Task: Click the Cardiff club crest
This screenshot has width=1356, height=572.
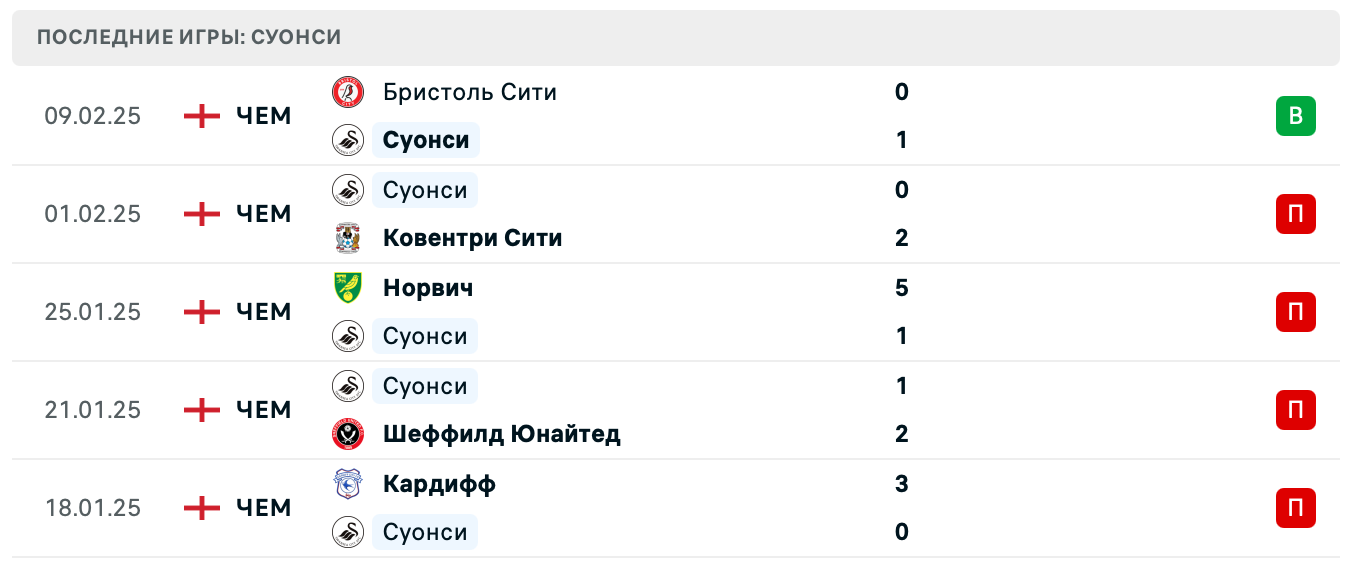Action: [x=348, y=484]
